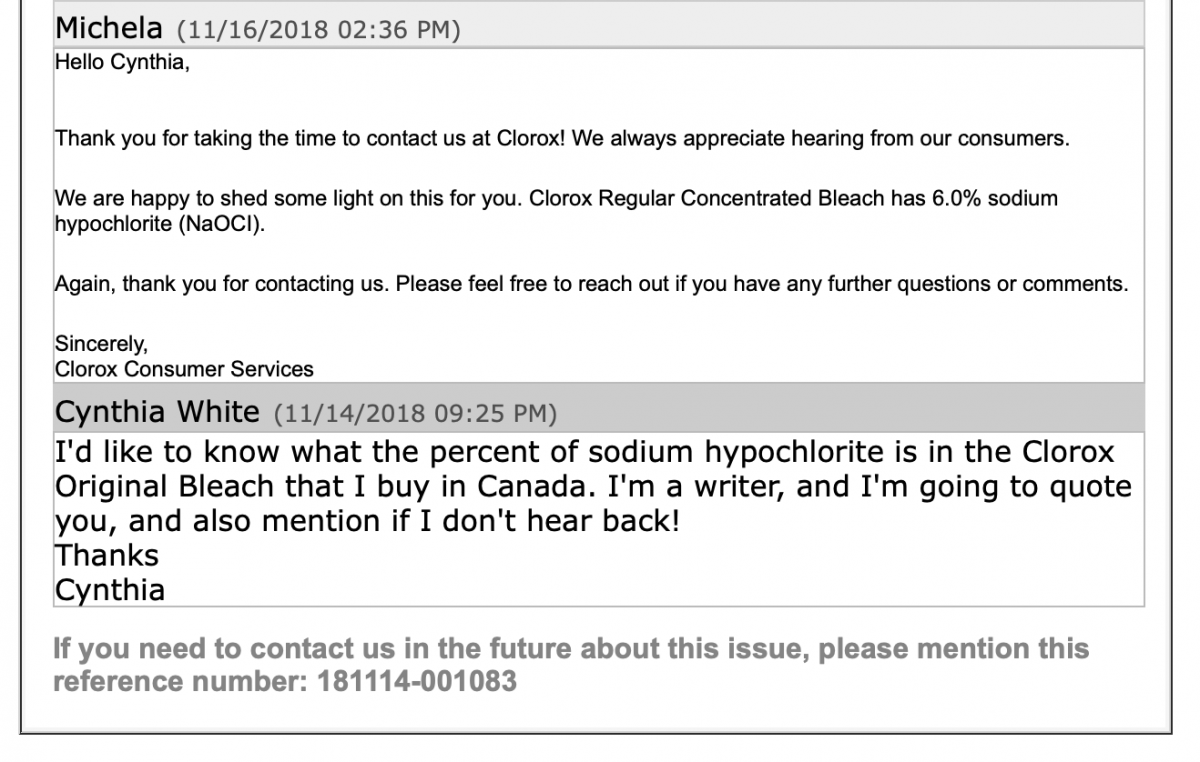Viewport: 1200px width, 762px height.
Task: Click the 'If you need to contact us' notice
Action: point(570,666)
